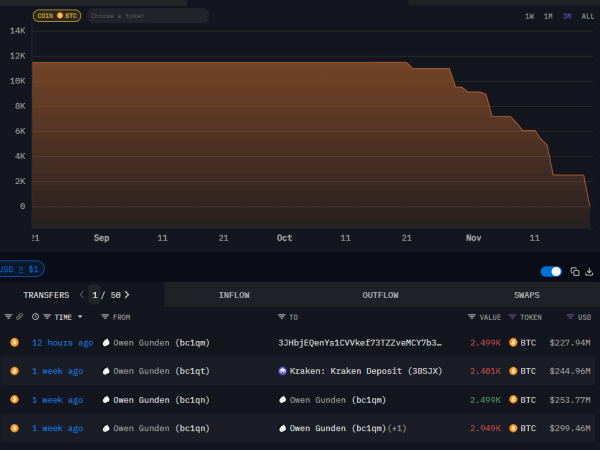Click the leftmost filter icon in the header row
Screen dimensions: 600x450
(8, 316)
